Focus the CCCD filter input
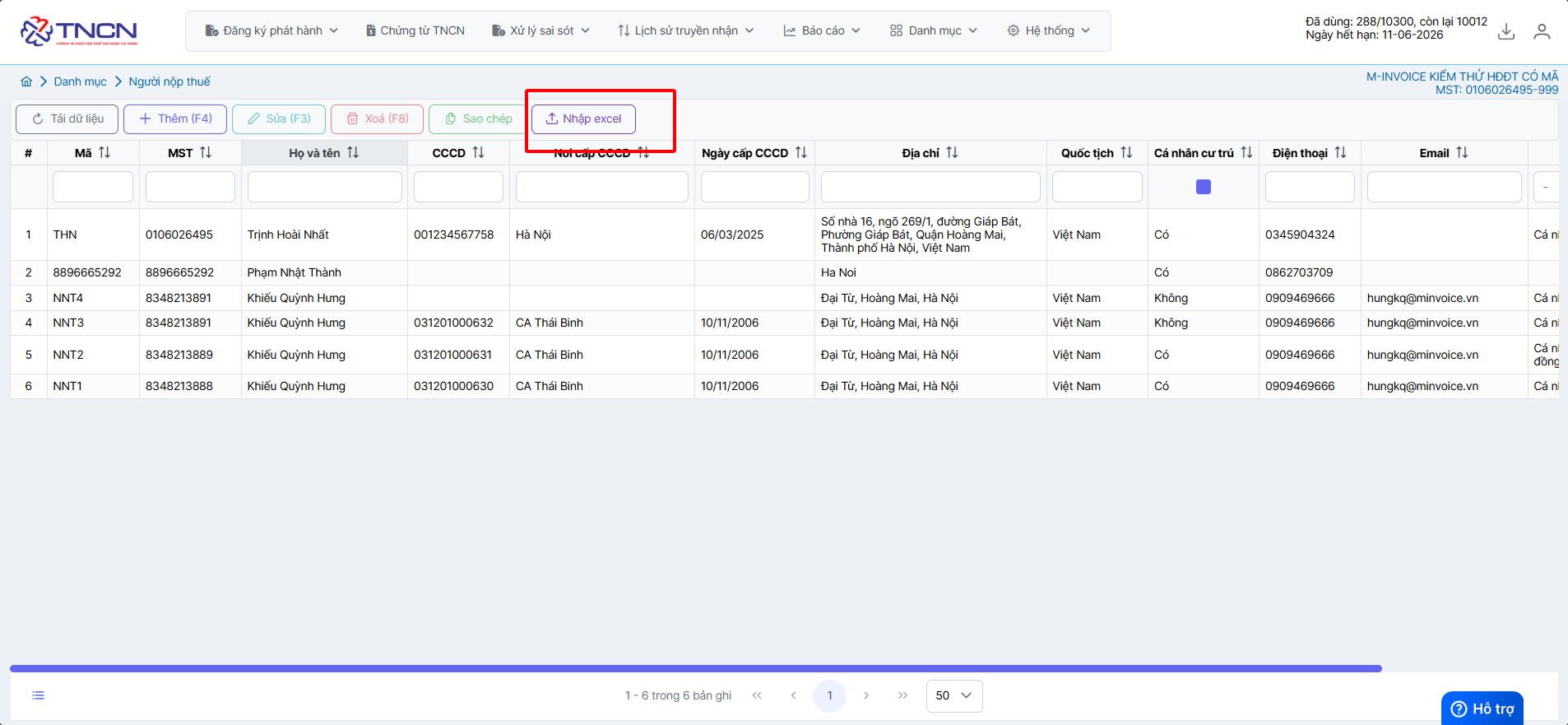The image size is (1568, 725). [458, 187]
